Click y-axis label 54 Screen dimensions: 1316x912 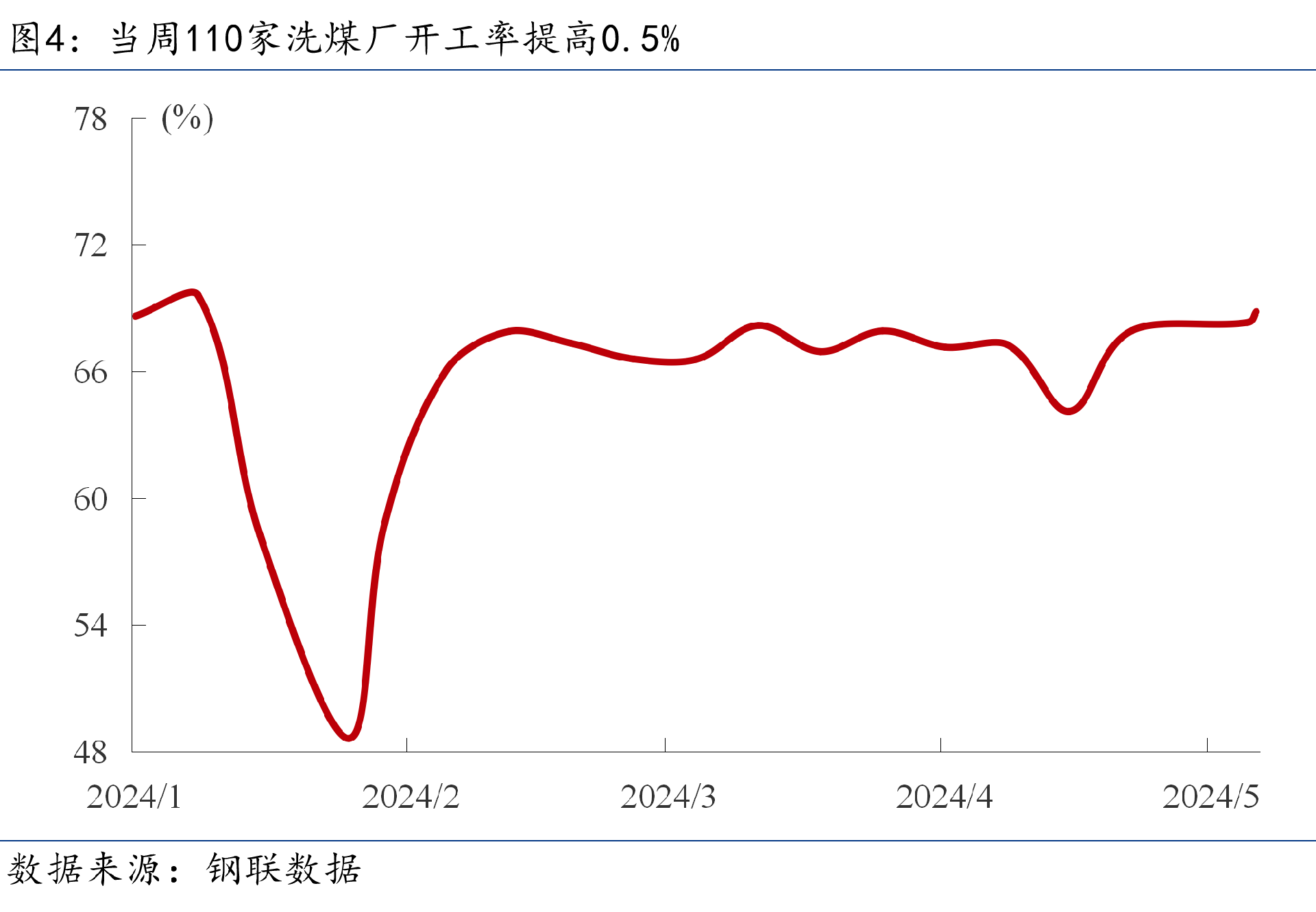90,625
